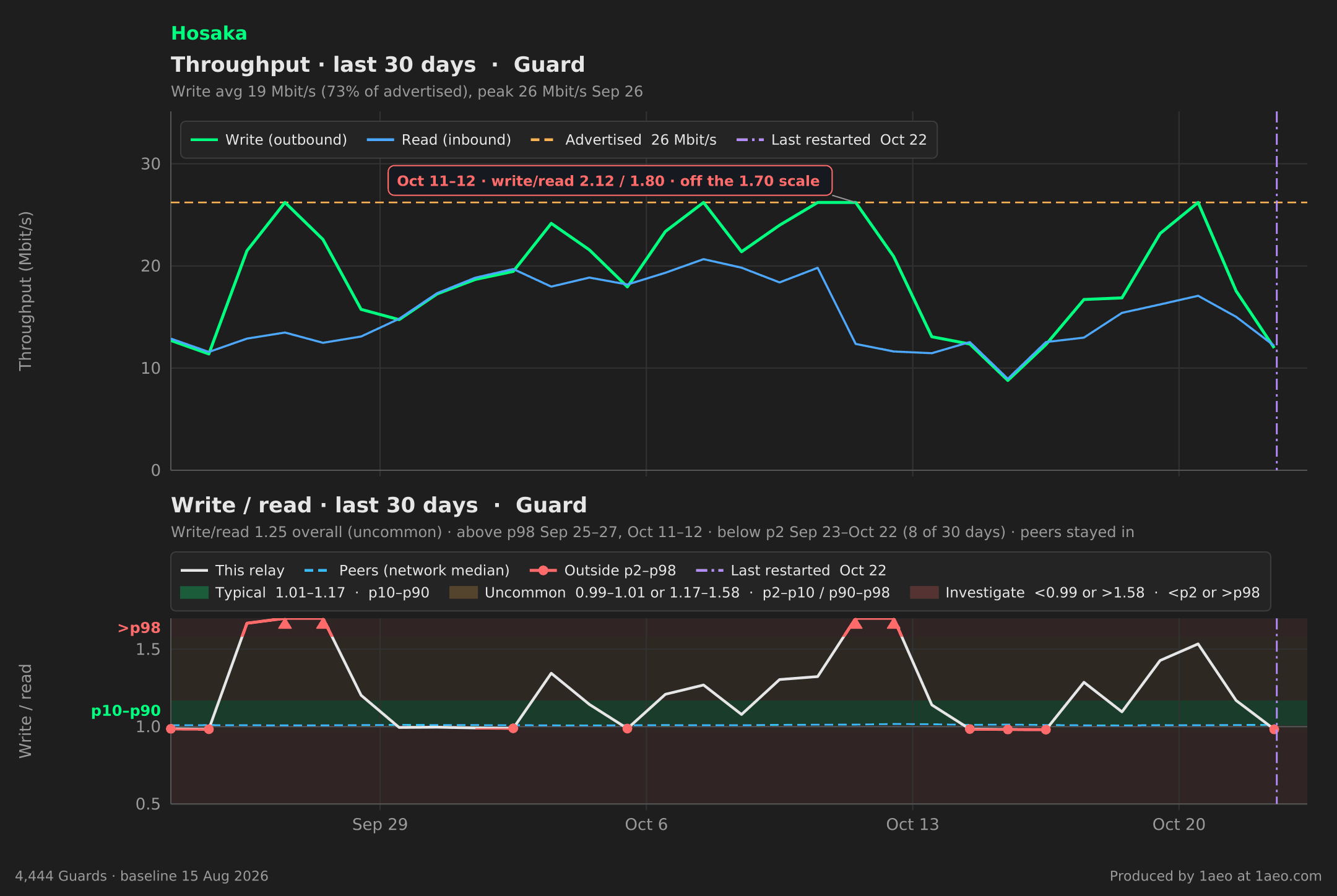This screenshot has width=1337, height=896.
Task: Click the green Typical legend swatch
Action: click(194, 593)
